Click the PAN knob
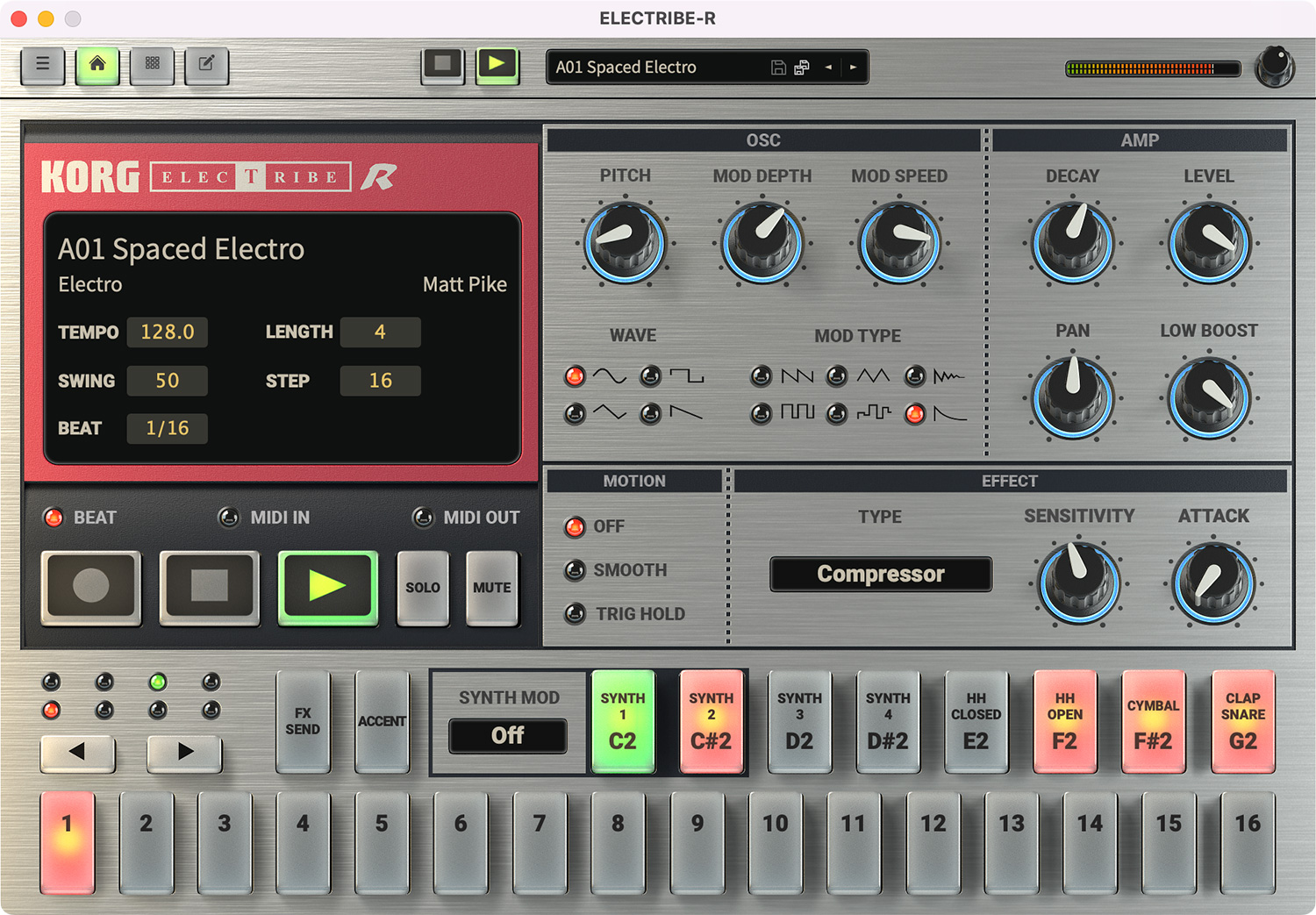1316x915 pixels. [x=1073, y=397]
